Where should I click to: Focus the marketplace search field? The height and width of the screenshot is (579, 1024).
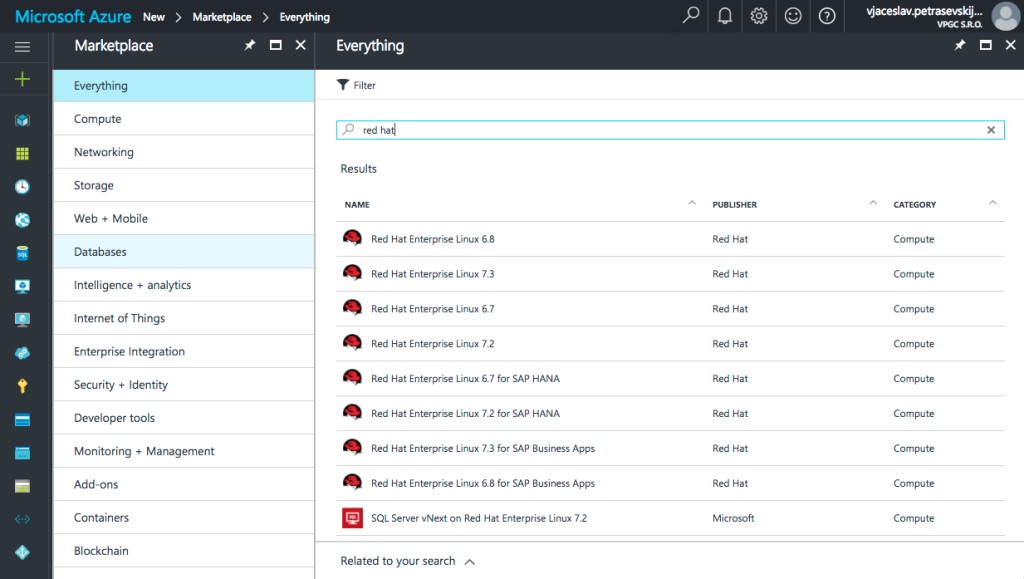(670, 130)
